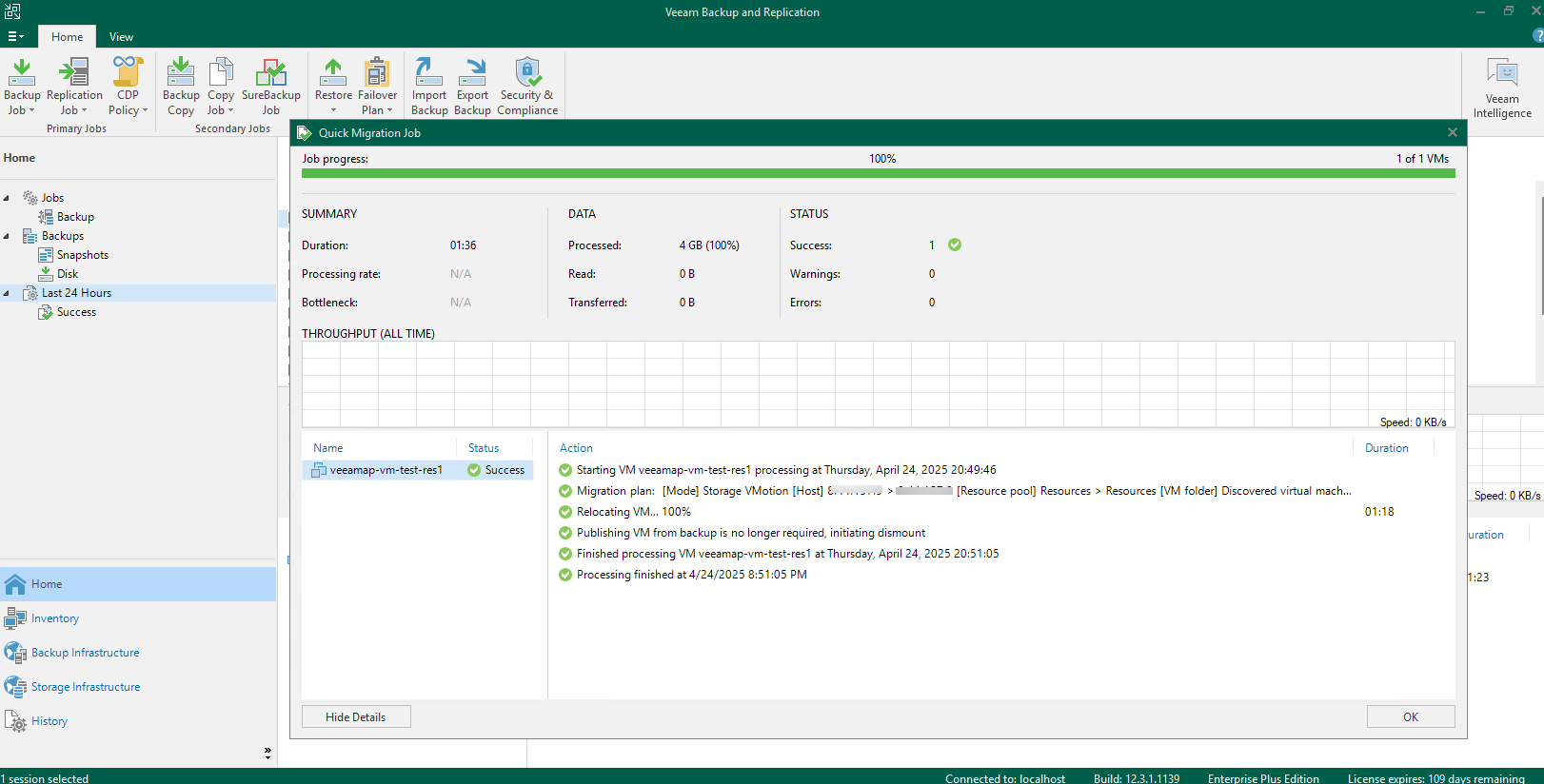Start a SureBackup Job

[271, 87]
